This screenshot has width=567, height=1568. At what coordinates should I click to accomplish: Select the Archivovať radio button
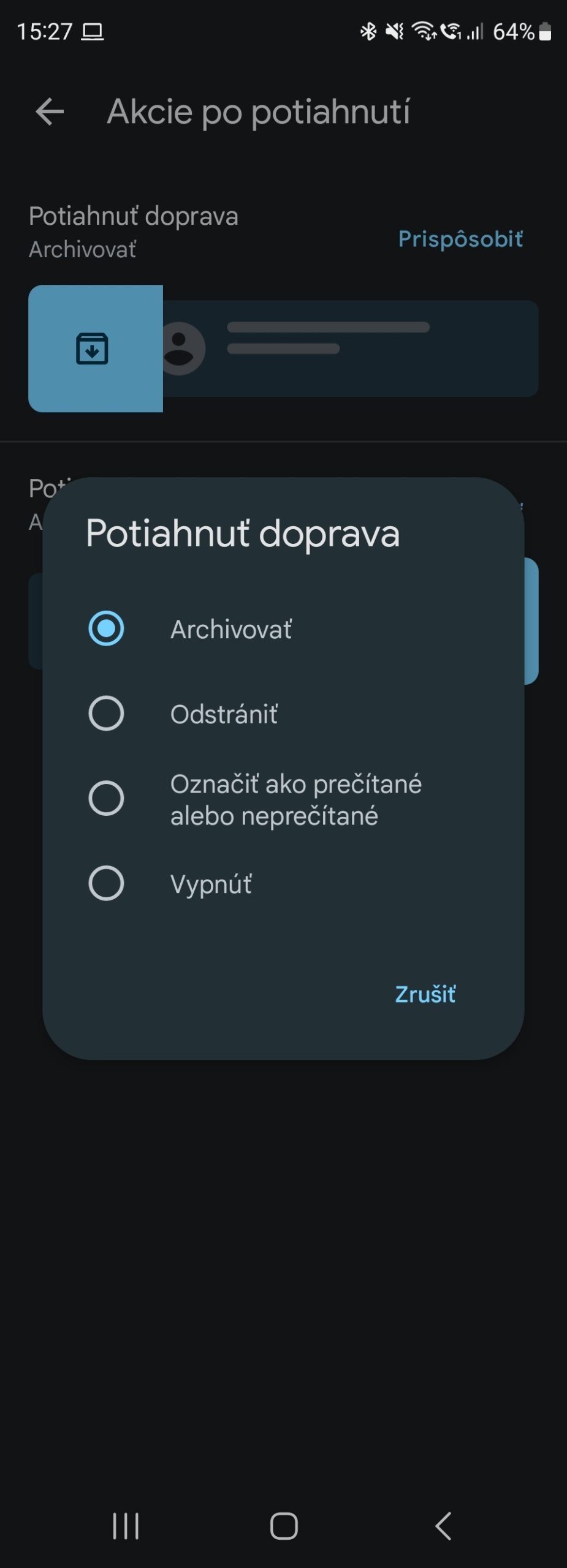click(106, 628)
